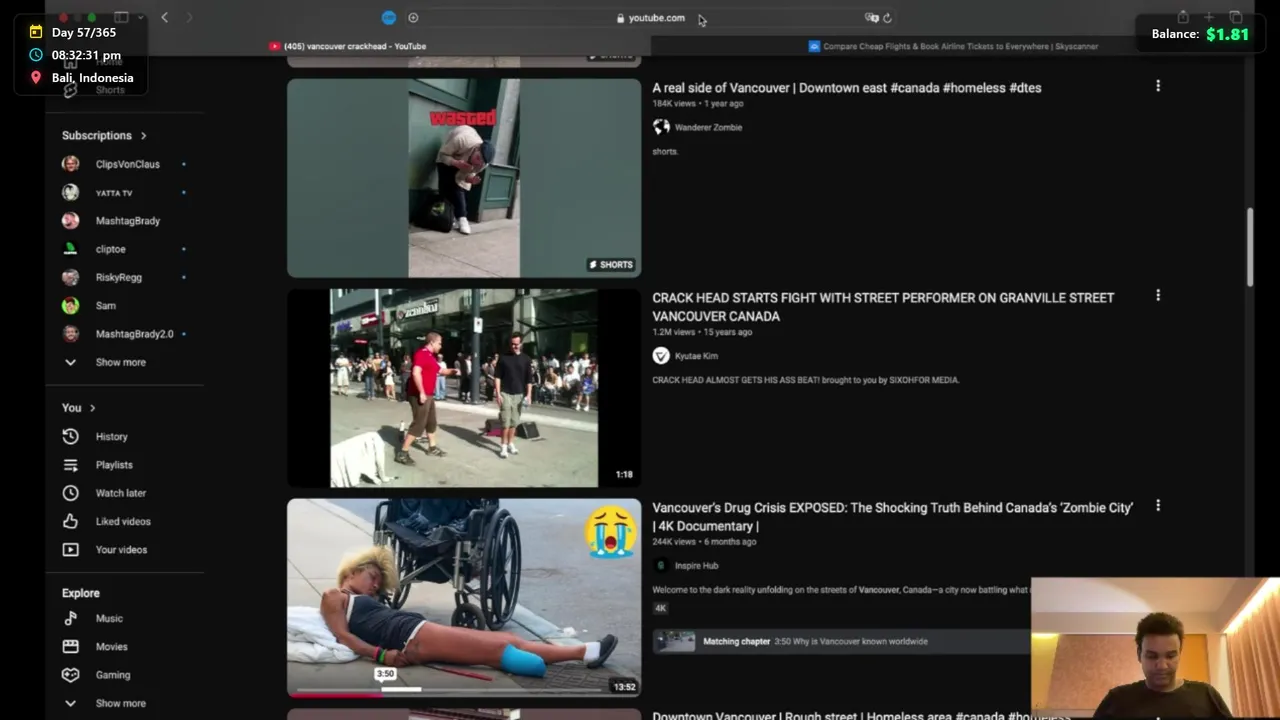
Task: Click the 4K badge under drug crisis video
Action: point(660,608)
